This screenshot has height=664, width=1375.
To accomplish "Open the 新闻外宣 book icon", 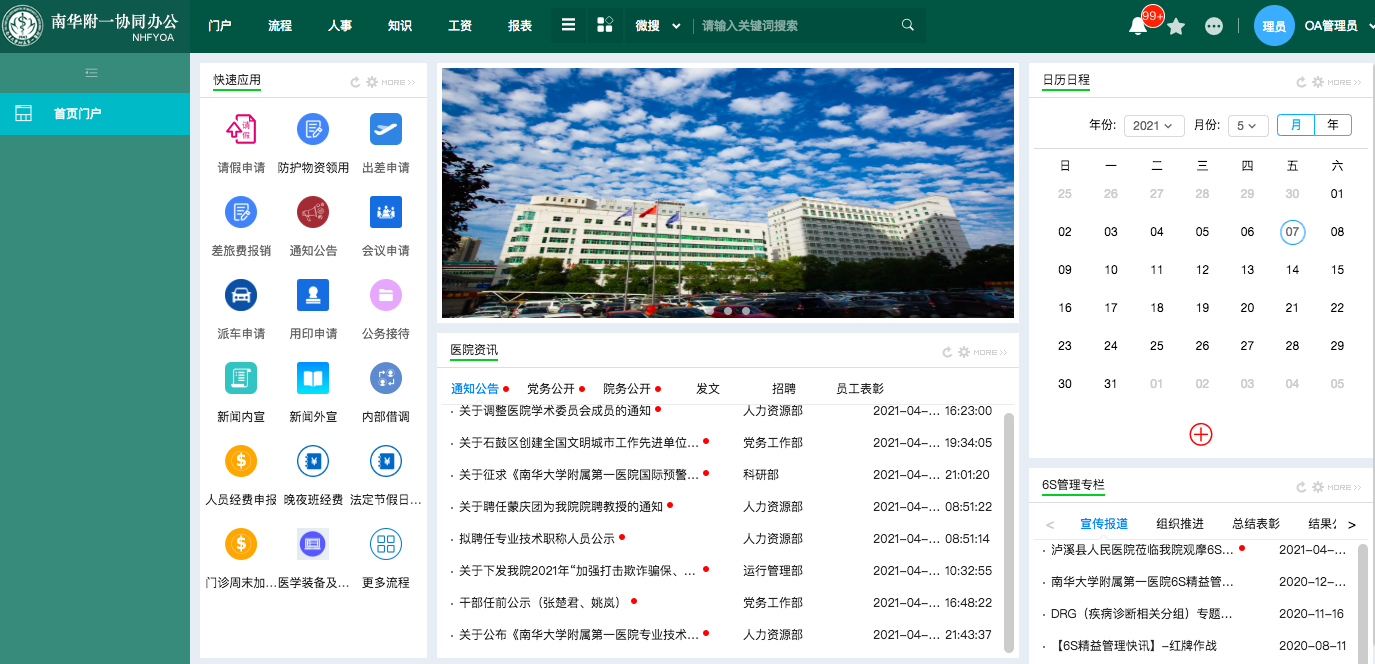I will [x=313, y=378].
